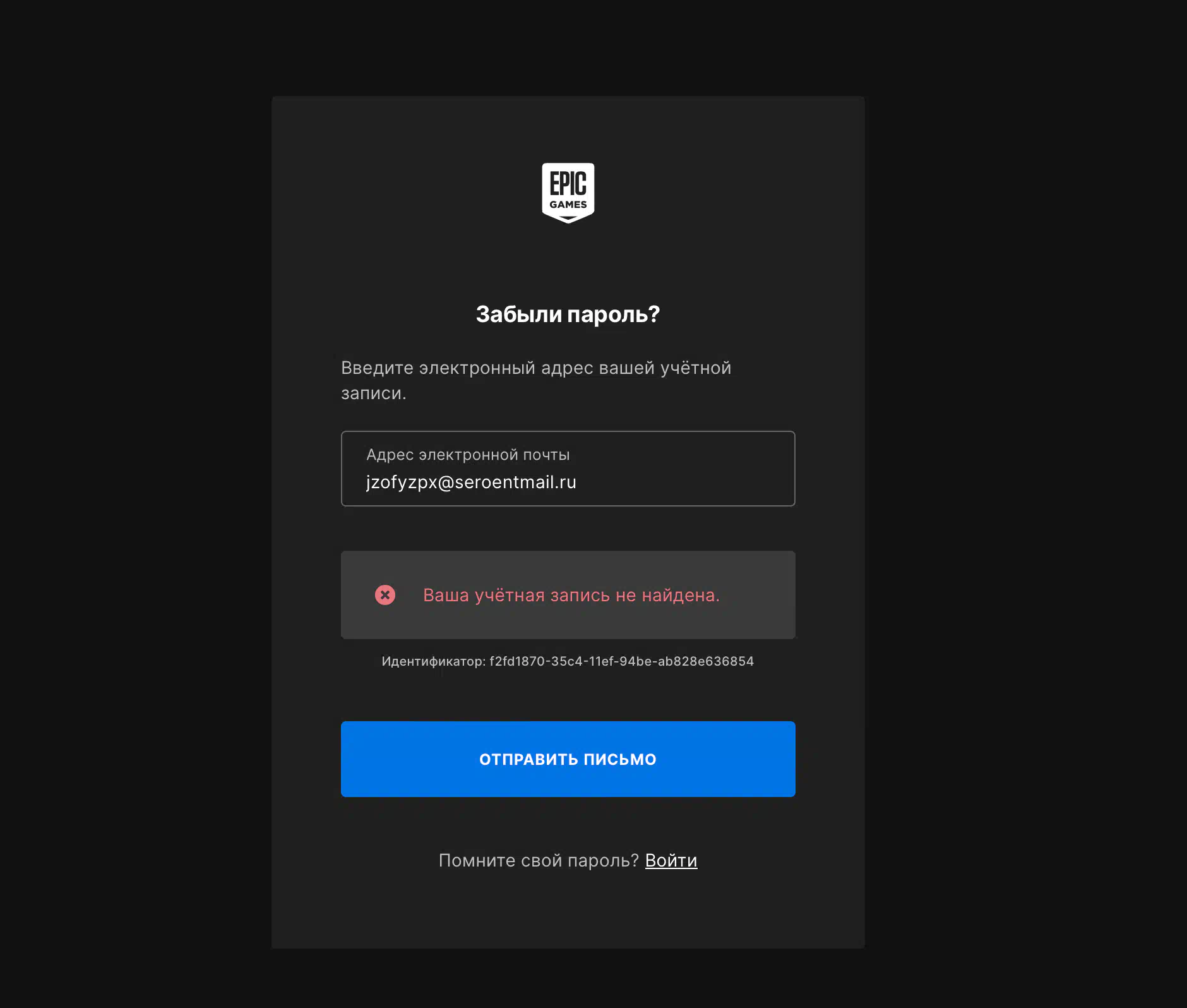This screenshot has width=1187, height=1008.
Task: Click the Помните свой пароль? text
Action: [x=539, y=860]
